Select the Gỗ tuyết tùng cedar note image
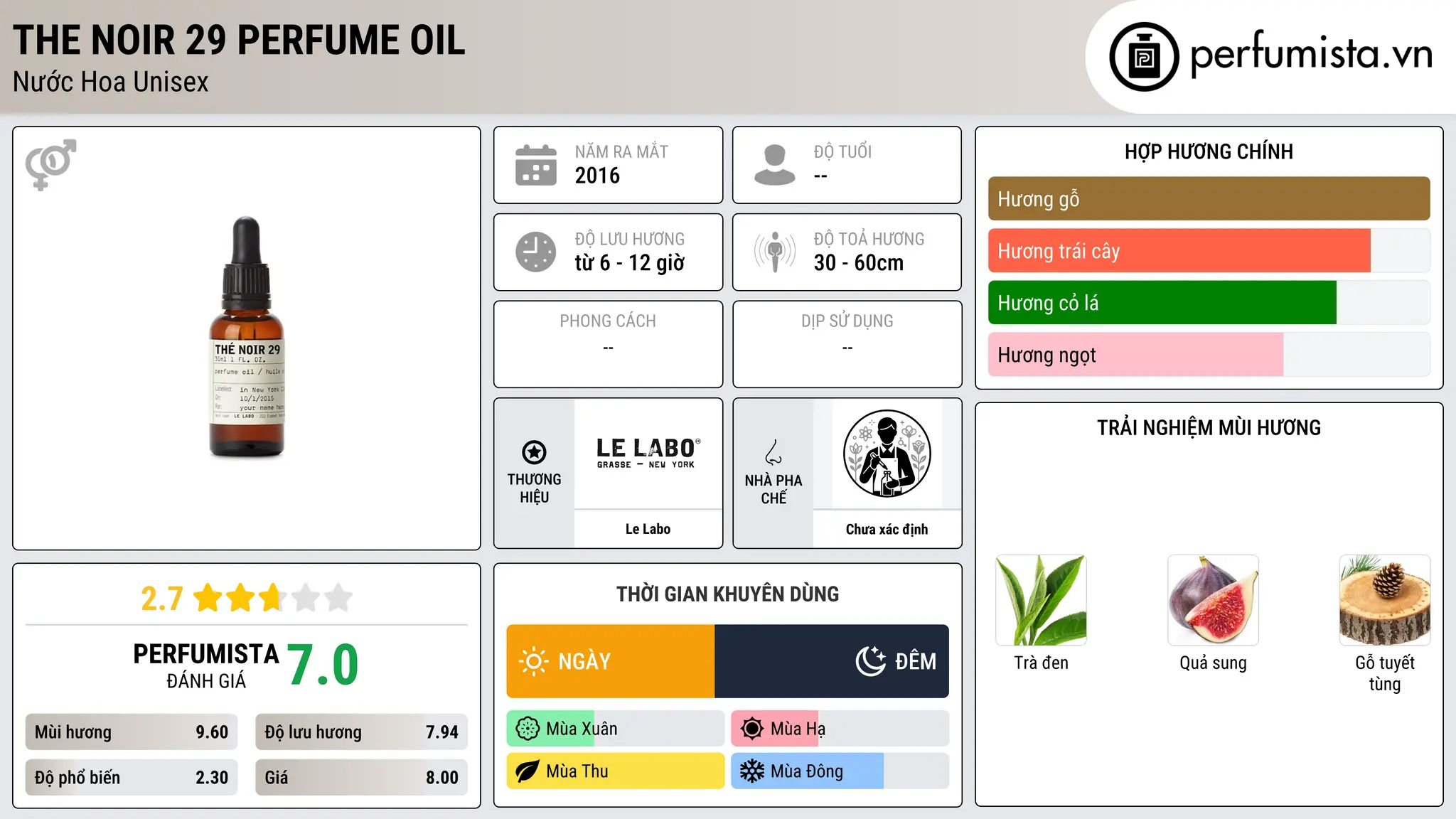Screen dimensions: 1456x819 coord(1385,600)
